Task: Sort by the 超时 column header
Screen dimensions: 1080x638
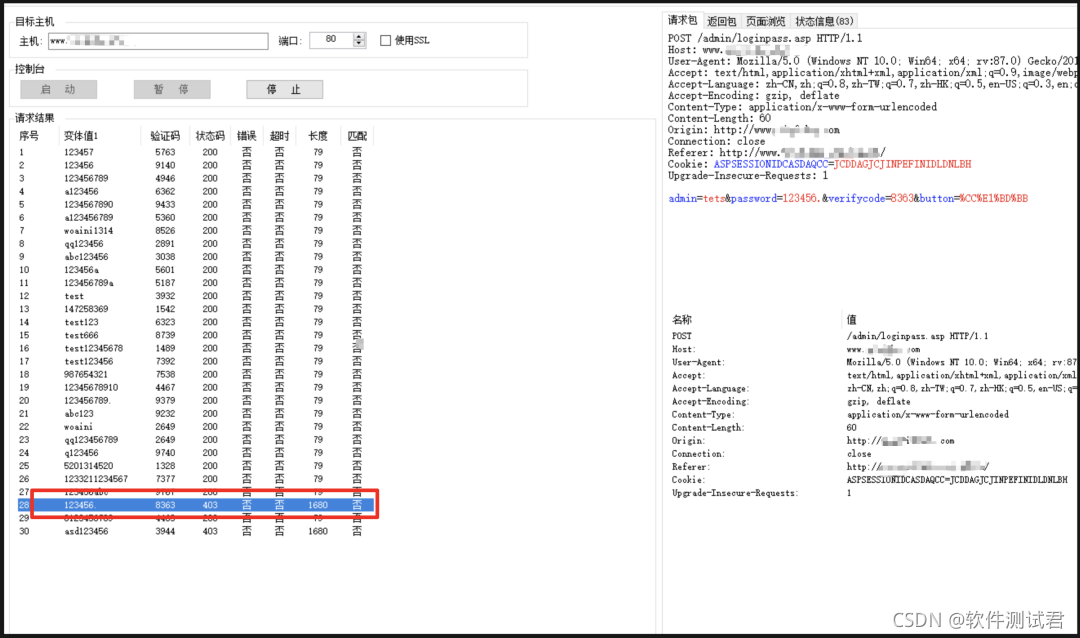Action: [x=279, y=136]
